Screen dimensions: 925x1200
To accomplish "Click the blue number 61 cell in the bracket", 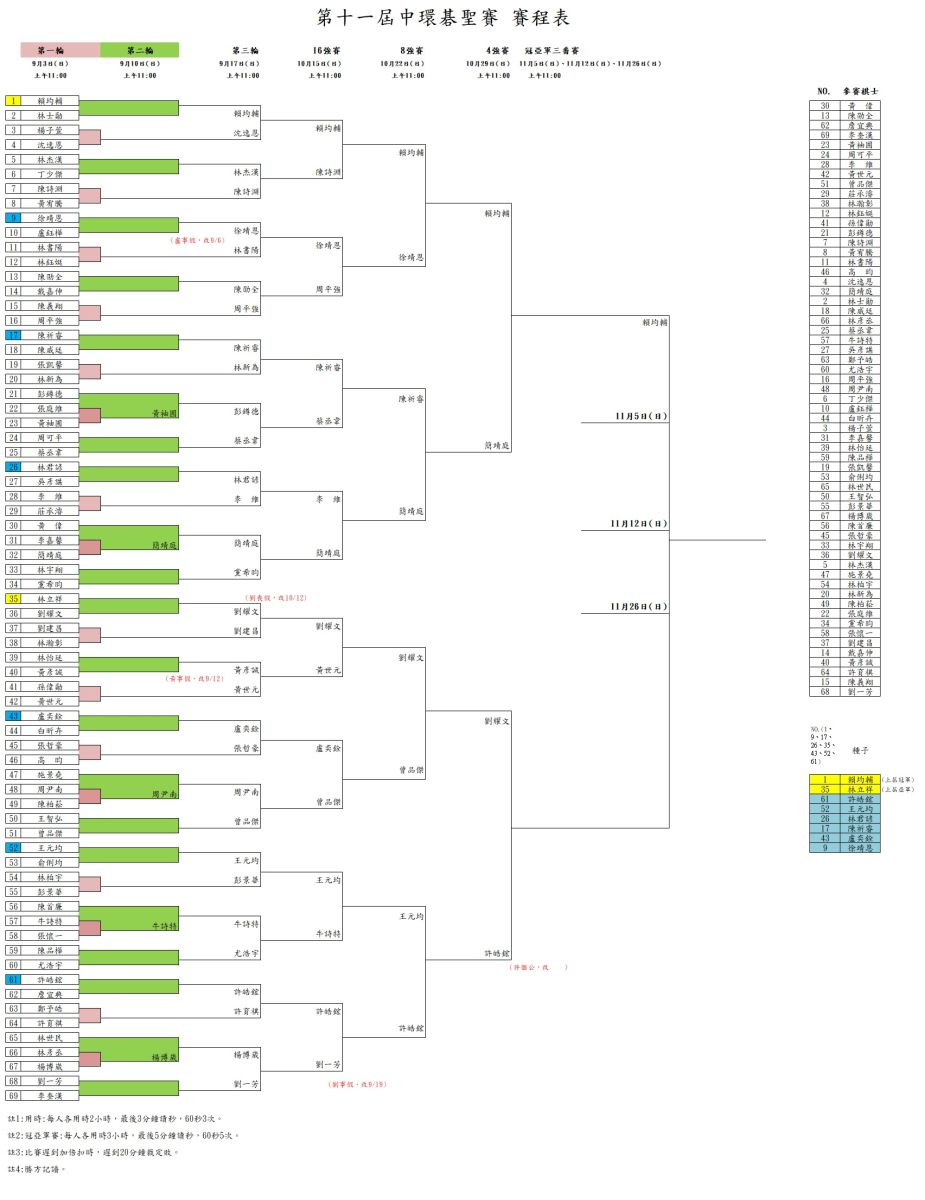I will [x=13, y=979].
